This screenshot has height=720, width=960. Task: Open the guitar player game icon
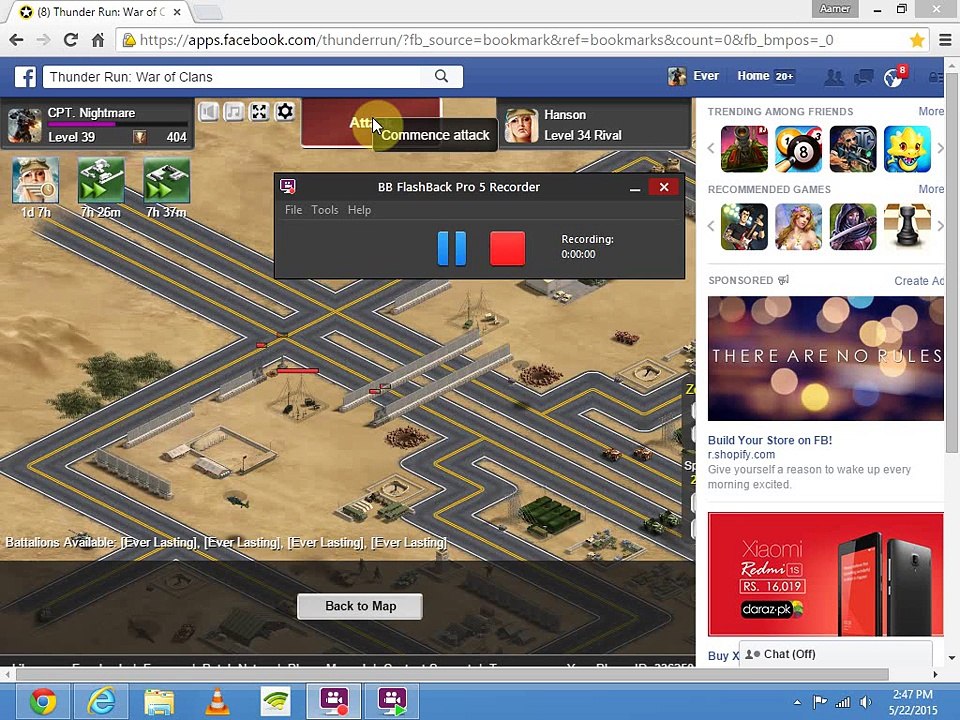744,227
